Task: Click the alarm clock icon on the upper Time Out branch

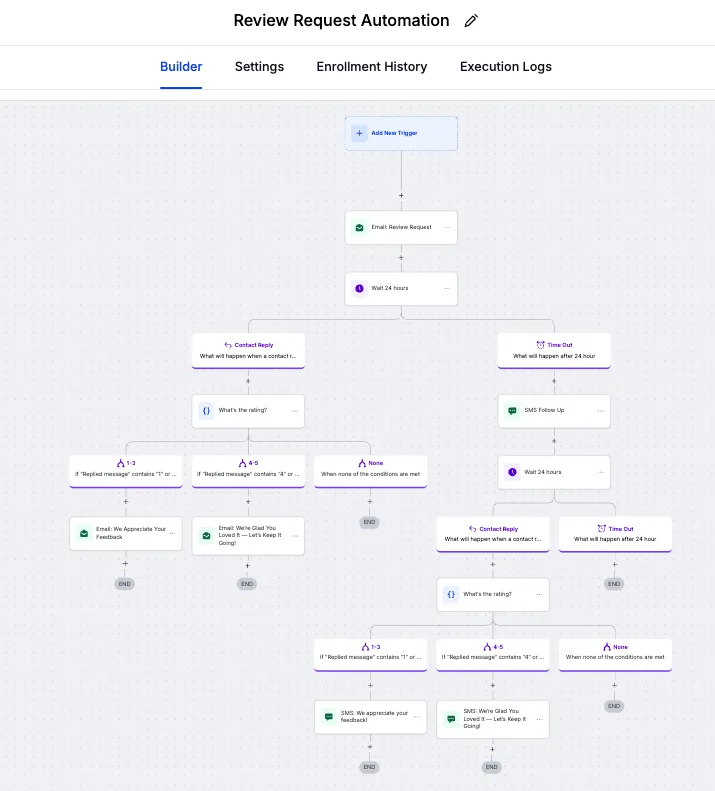Action: [540, 345]
